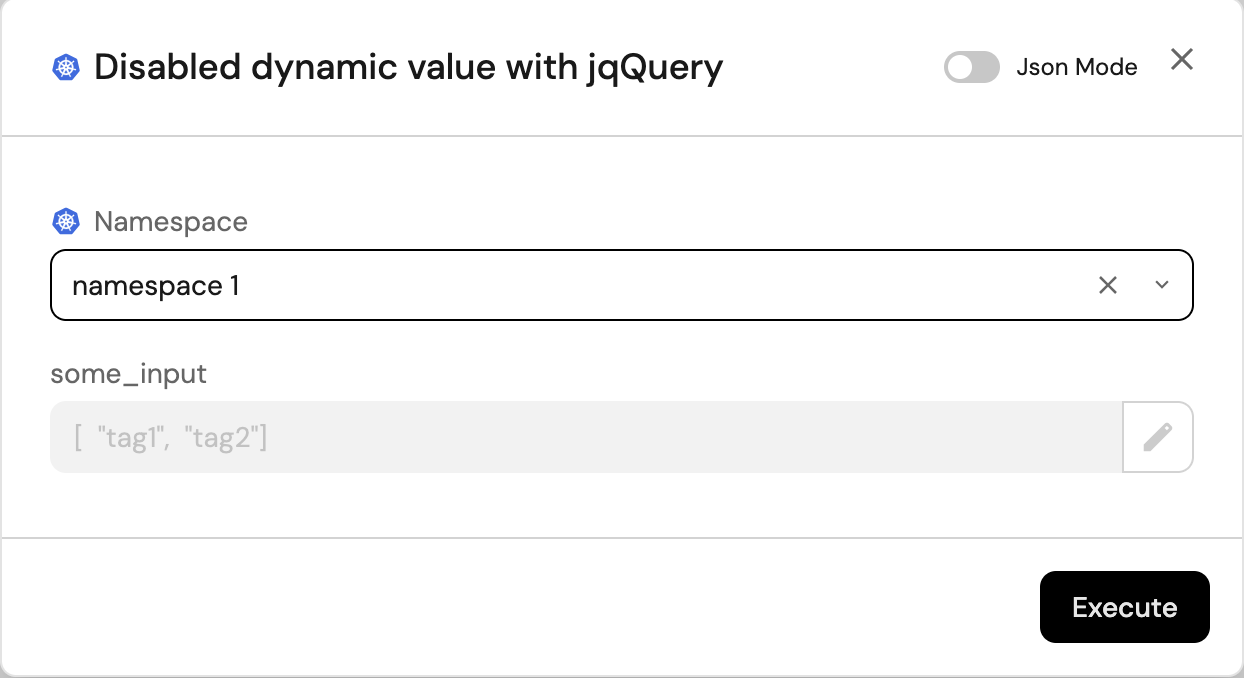Image resolution: width=1244 pixels, height=678 pixels.
Task: Click the Json Mode menu label text
Action: 1077,67
